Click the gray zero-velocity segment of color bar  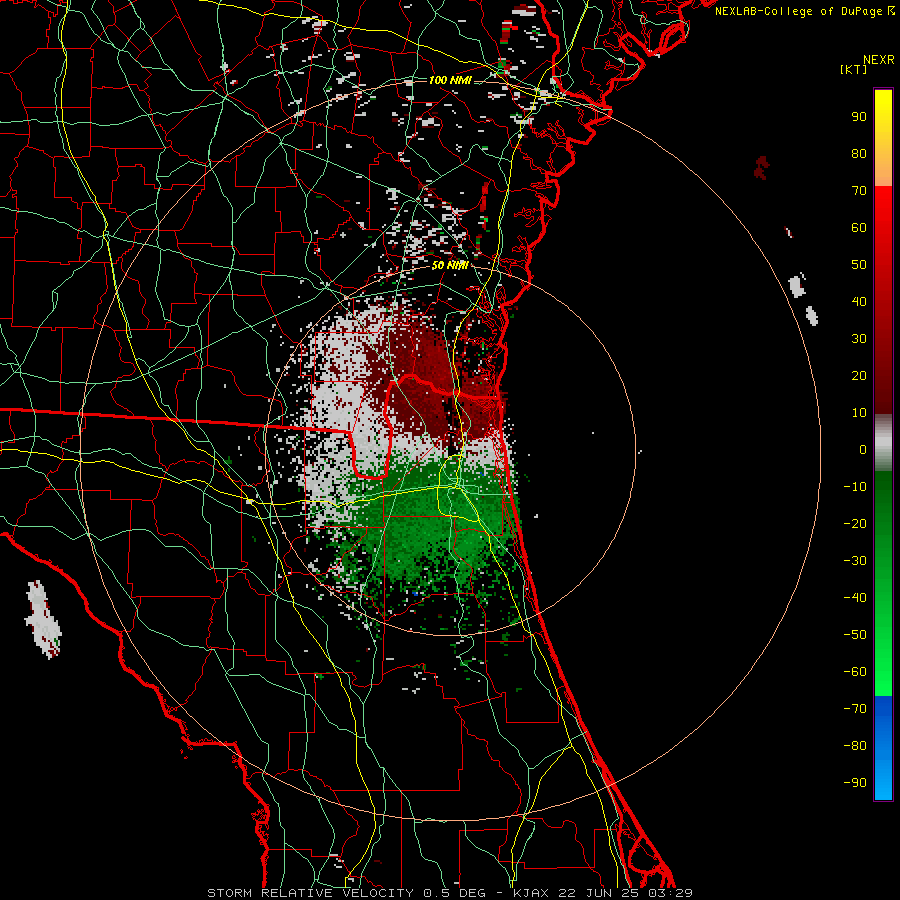point(883,443)
